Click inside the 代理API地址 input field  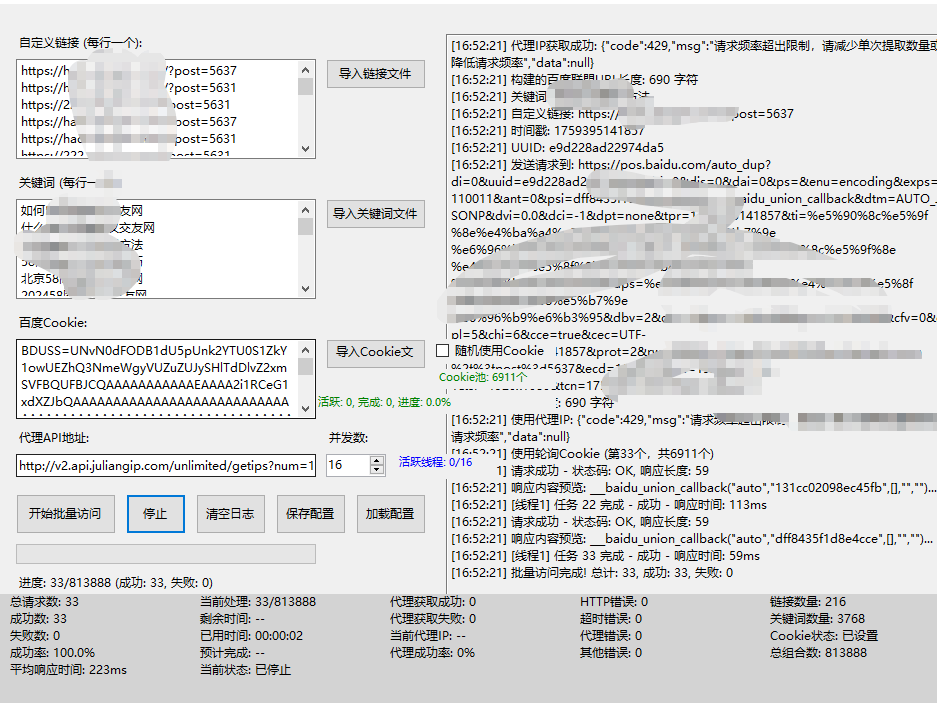click(x=165, y=465)
